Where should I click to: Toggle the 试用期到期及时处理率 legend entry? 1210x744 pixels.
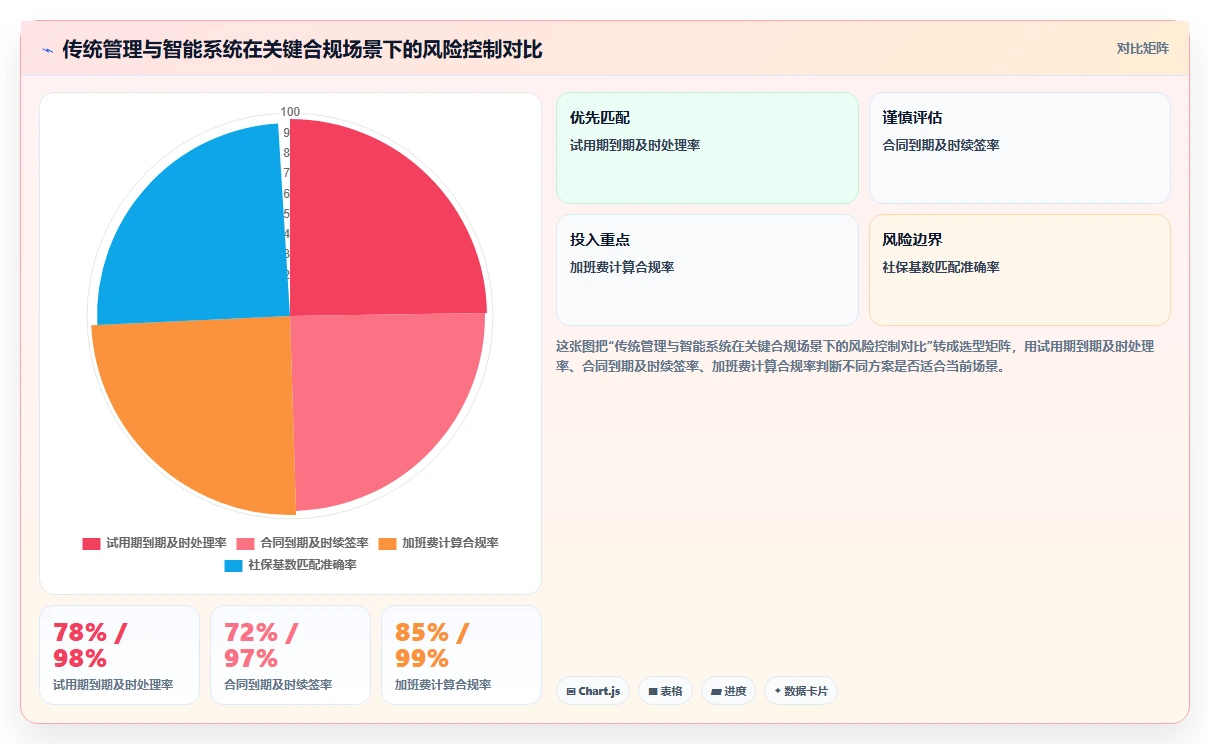[x=154, y=543]
